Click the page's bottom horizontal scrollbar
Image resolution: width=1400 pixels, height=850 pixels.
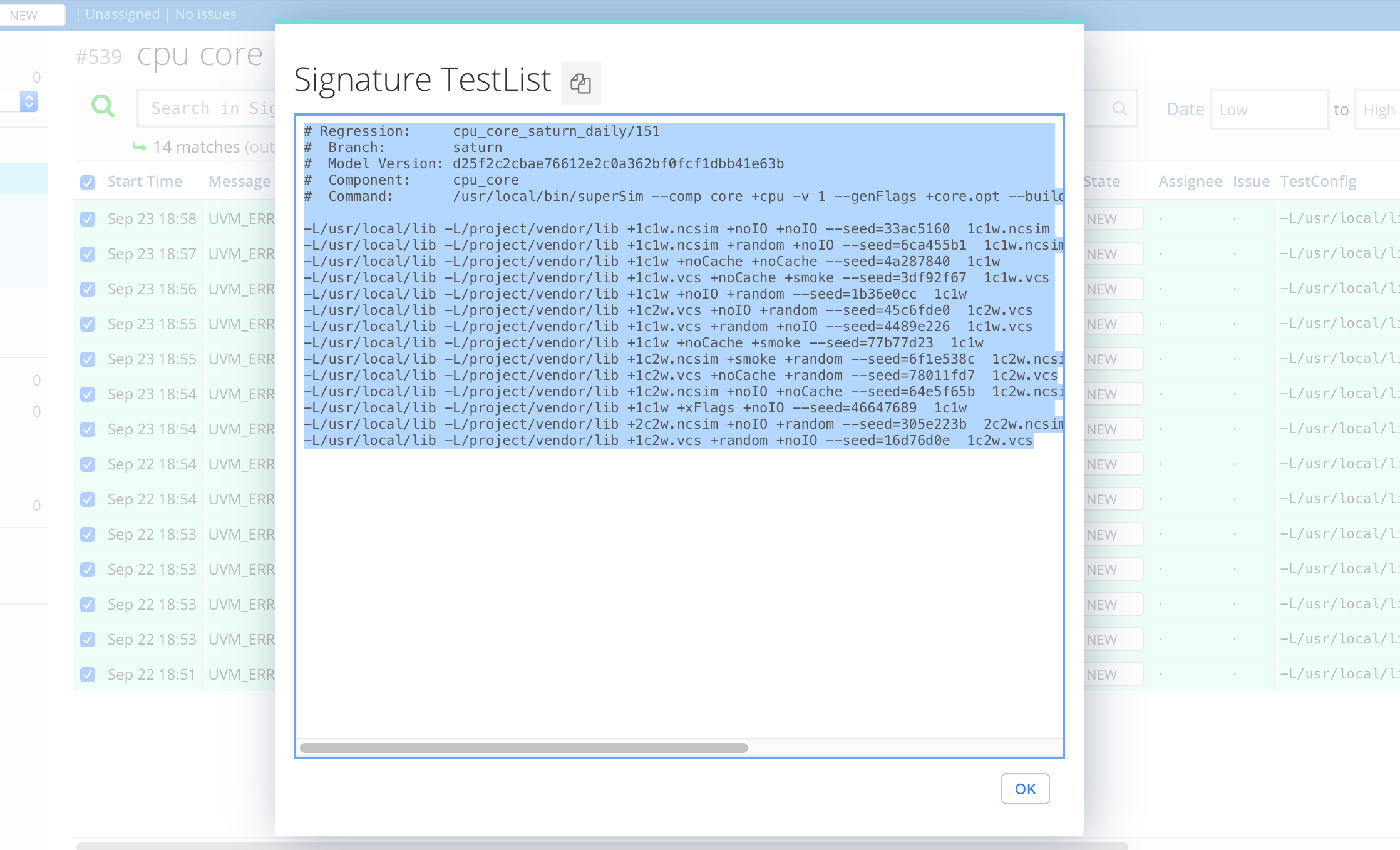pyautogui.click(x=602, y=846)
